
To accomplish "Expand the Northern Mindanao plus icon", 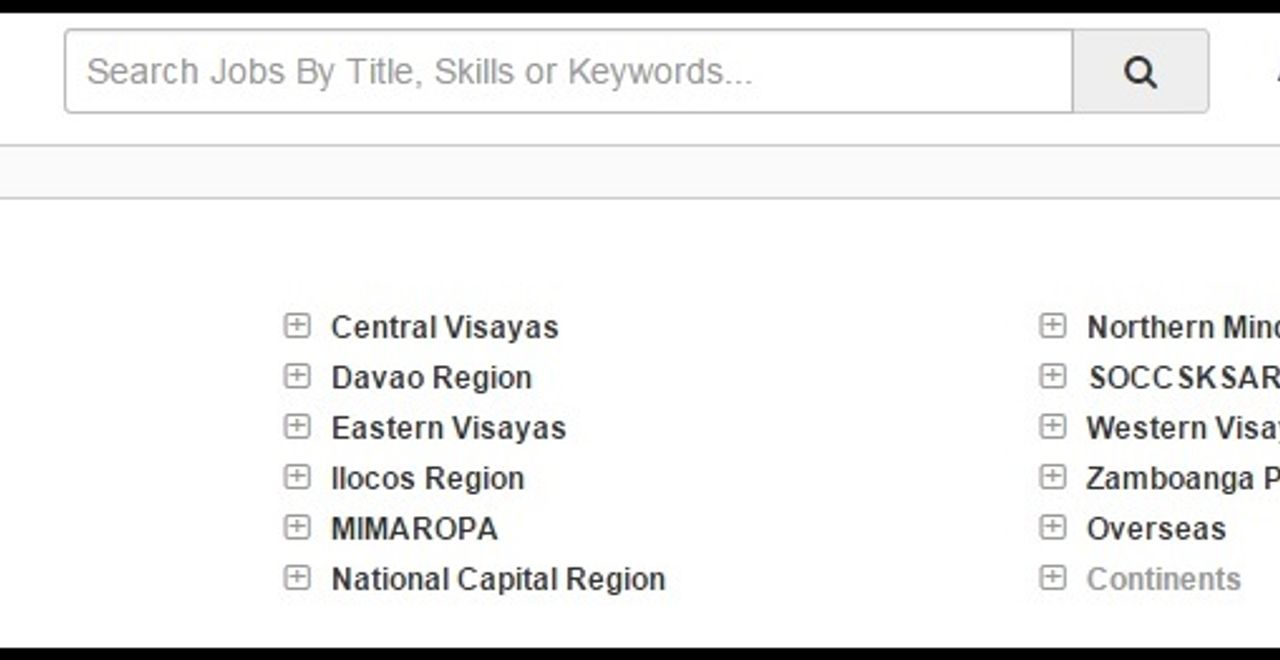I will click(x=1053, y=326).
